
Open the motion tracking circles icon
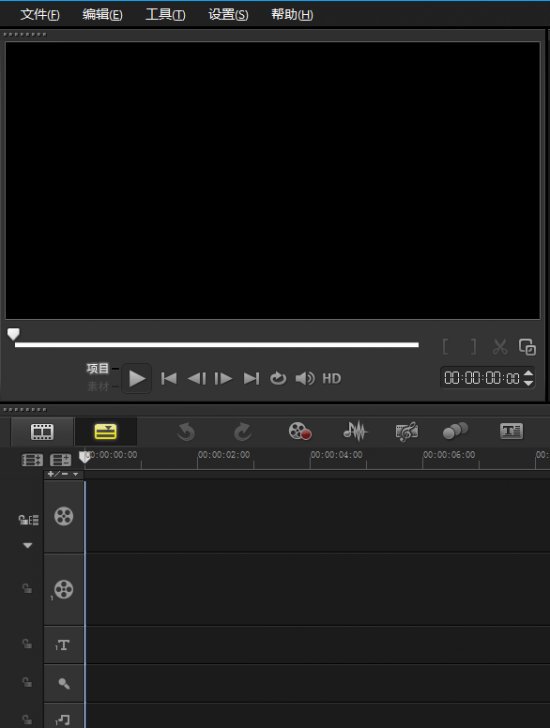(455, 431)
